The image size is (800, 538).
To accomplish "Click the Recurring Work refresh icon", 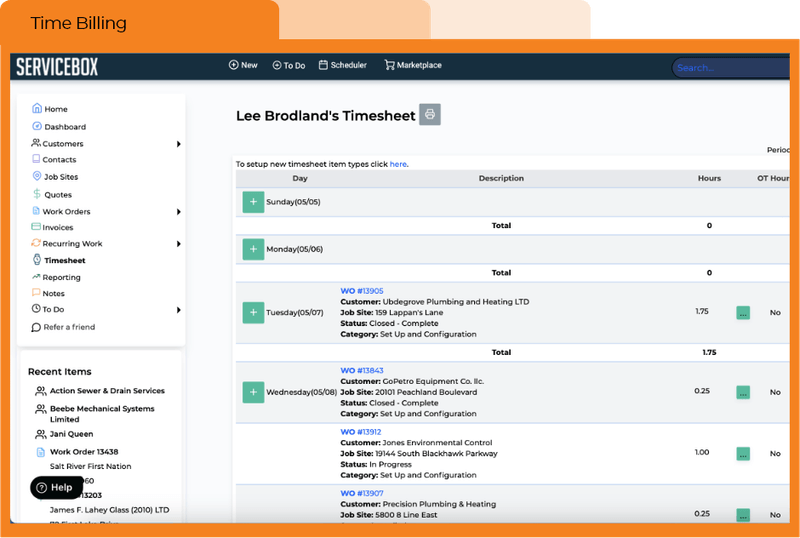I will coord(36,243).
